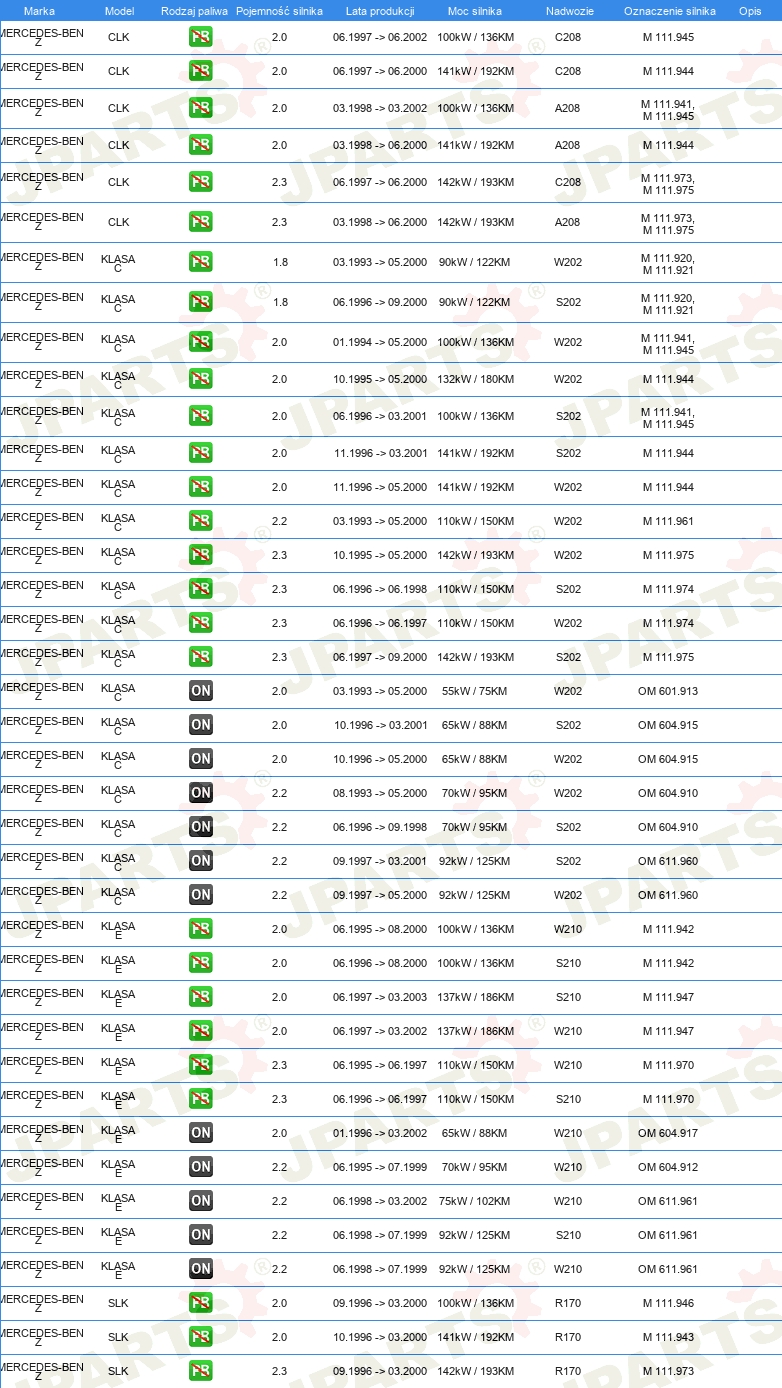Image resolution: width=782 pixels, height=1388 pixels.
Task: Click PB fuel icon in 132kW / 180KM row
Action: tap(200, 379)
